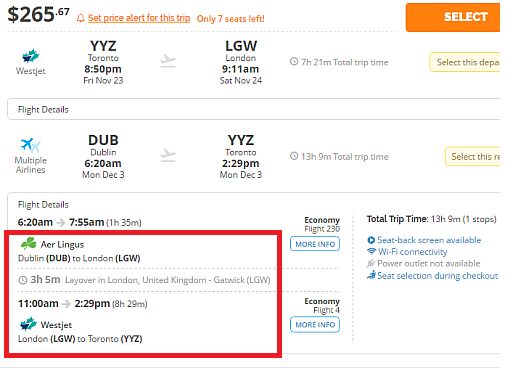Click the Power outlet not available icon
This screenshot has width=508, height=374.
pyautogui.click(x=371, y=264)
